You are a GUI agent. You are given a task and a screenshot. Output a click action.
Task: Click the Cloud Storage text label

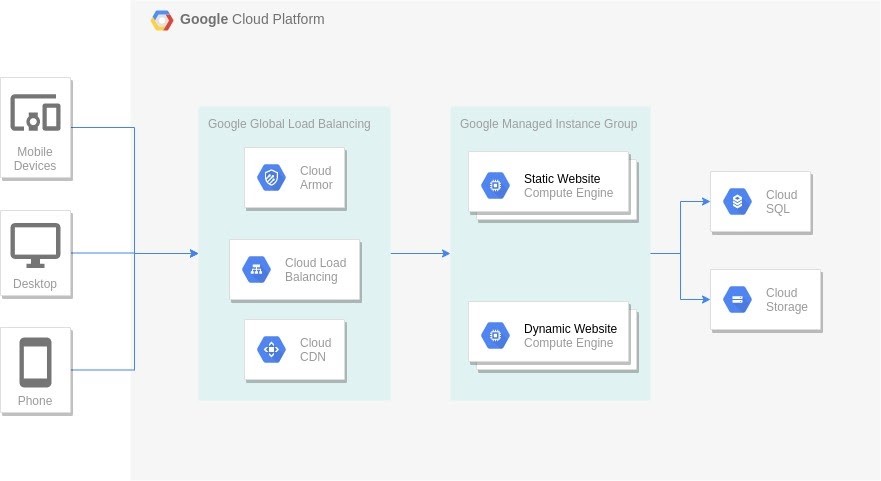(x=786, y=300)
